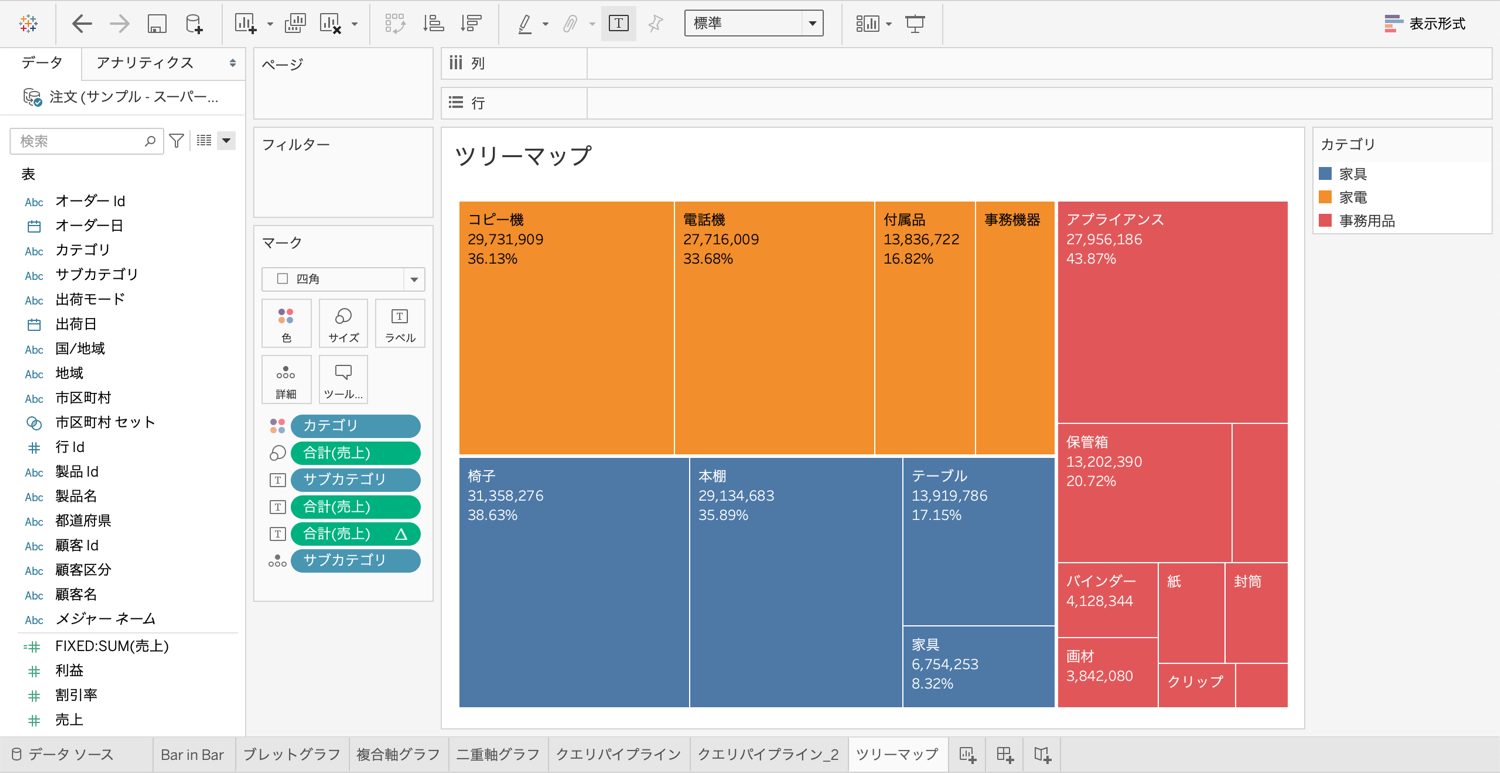This screenshot has width=1500, height=773.
Task: Open the データ ソース tab
Action: tap(62, 755)
